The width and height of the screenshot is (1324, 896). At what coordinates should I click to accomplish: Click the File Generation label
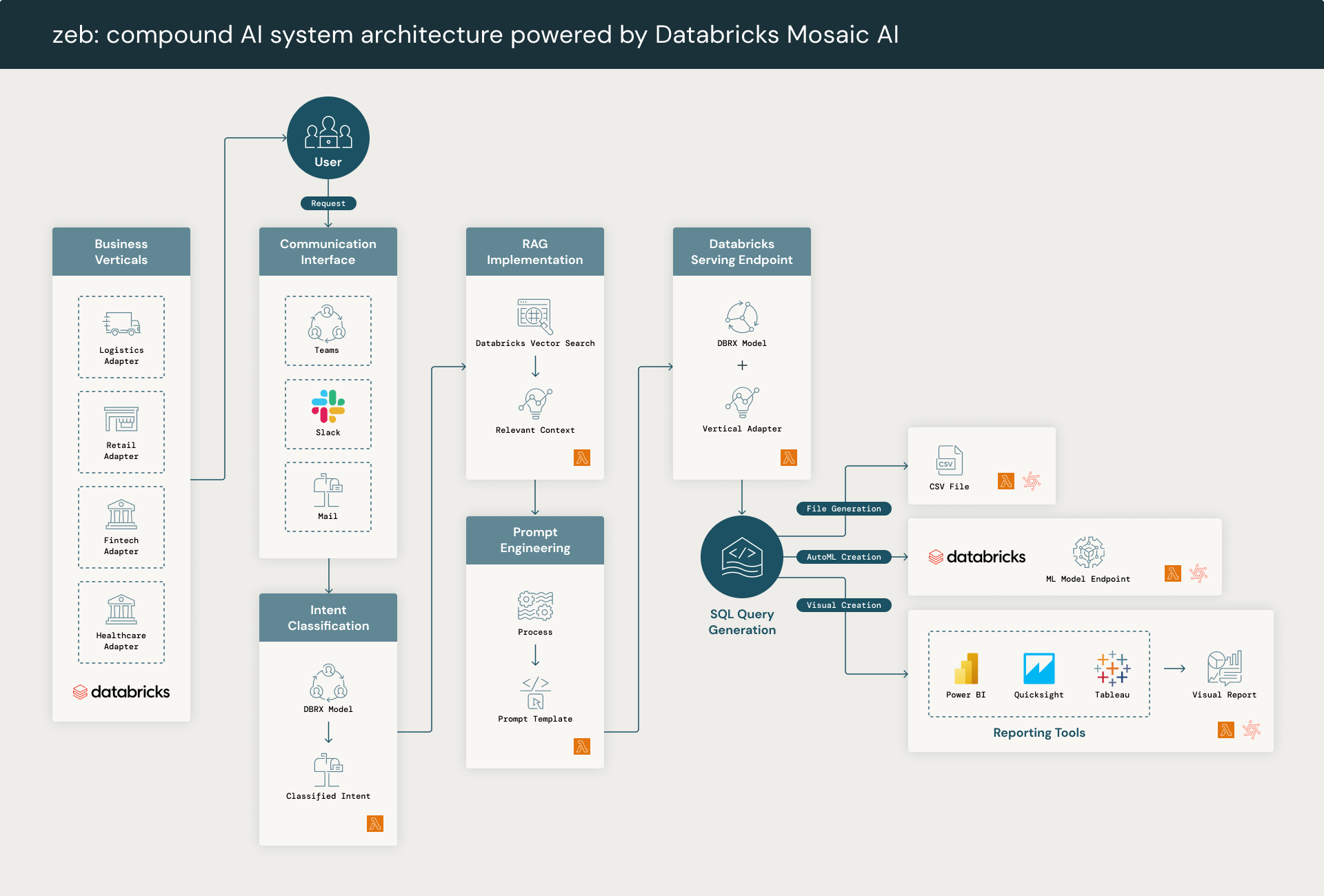click(843, 509)
